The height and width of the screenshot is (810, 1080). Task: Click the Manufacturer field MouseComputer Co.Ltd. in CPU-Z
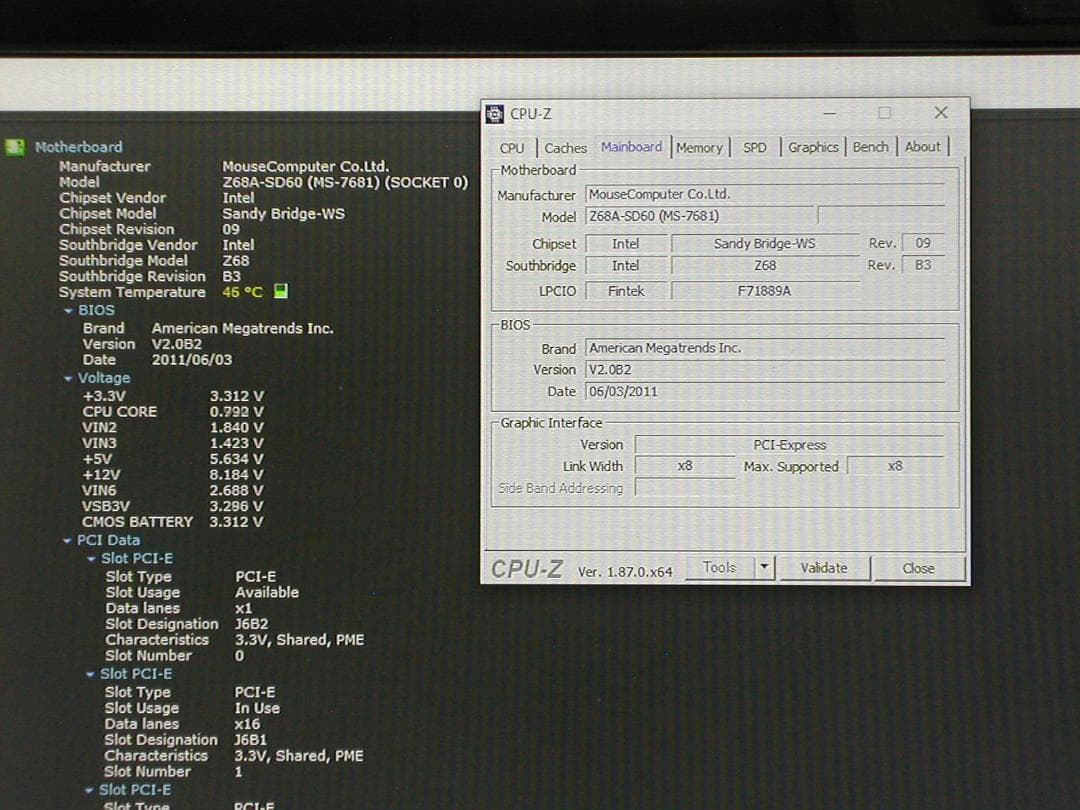pyautogui.click(x=765, y=194)
